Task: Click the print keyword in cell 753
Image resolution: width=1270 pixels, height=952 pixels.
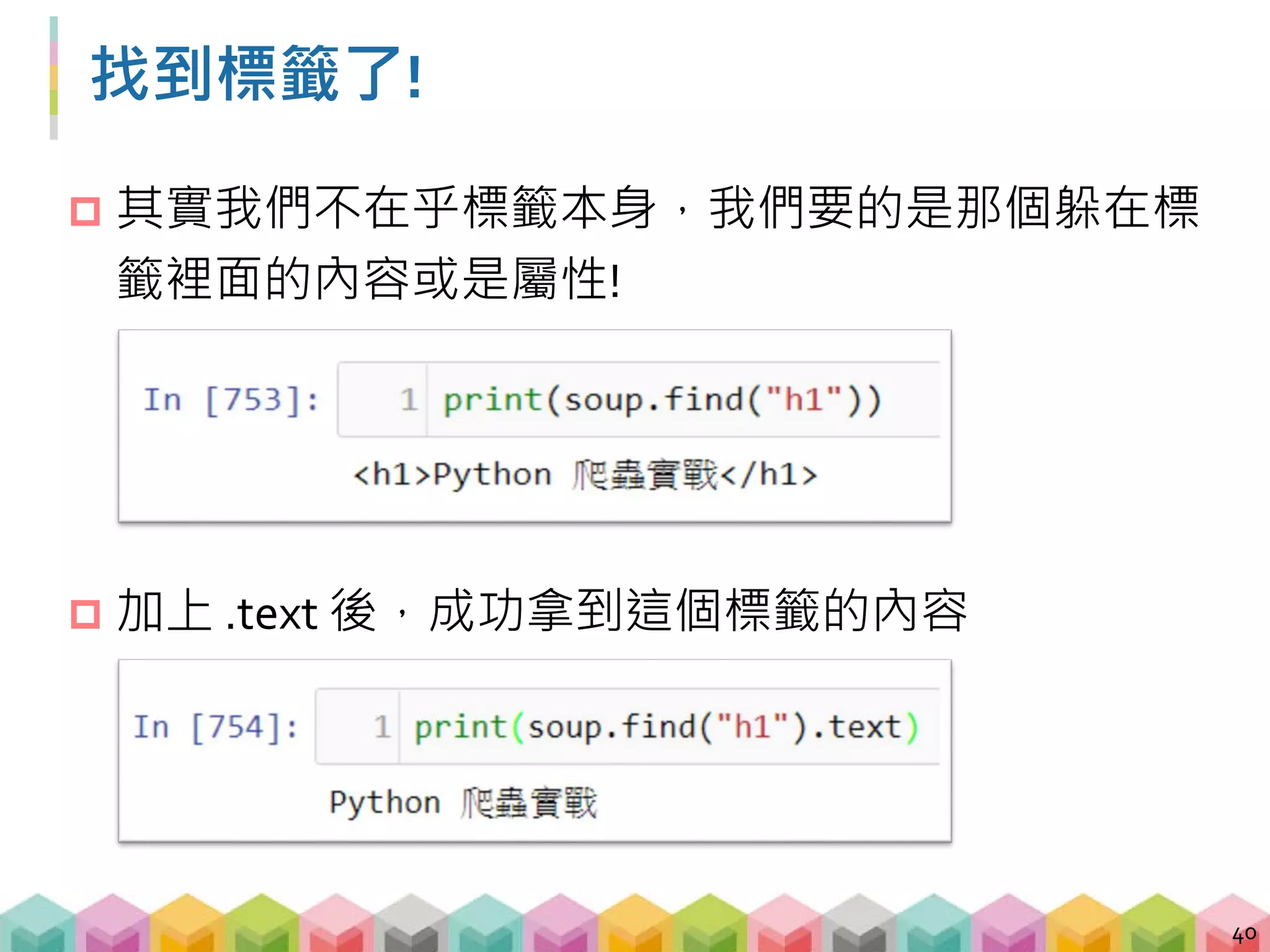Action: (x=493, y=400)
